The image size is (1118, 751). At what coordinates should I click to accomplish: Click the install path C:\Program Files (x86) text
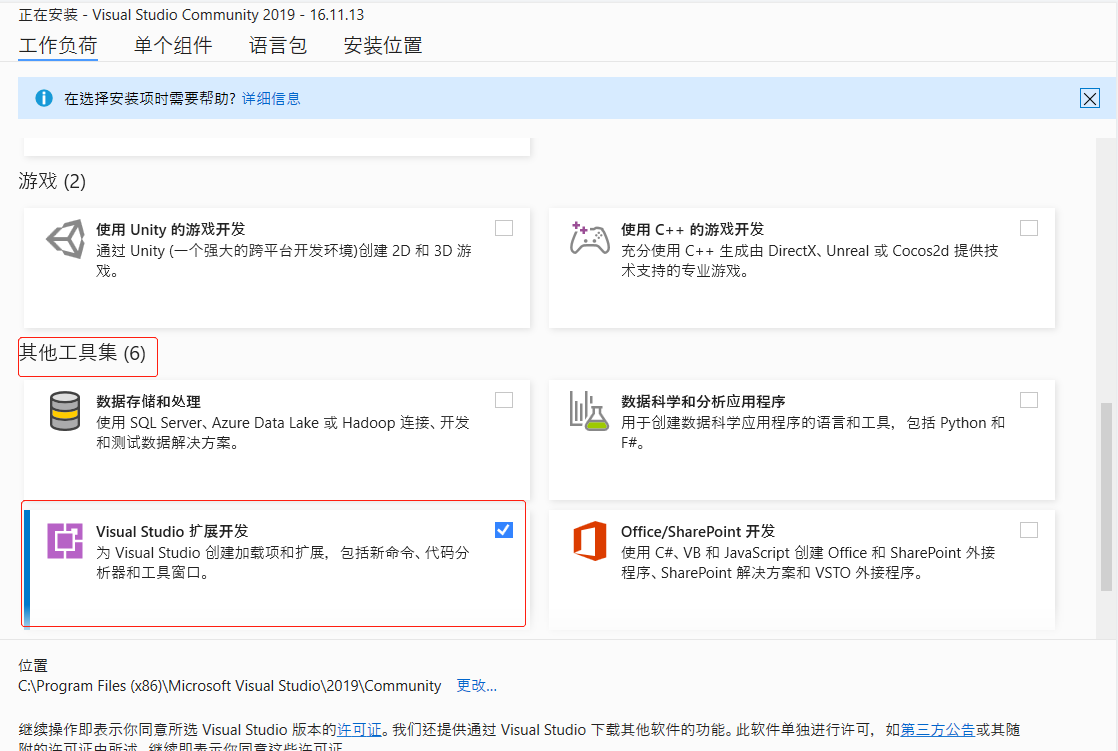(230, 685)
